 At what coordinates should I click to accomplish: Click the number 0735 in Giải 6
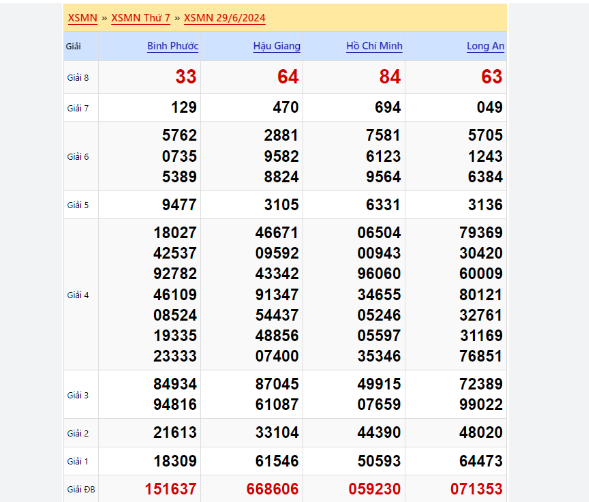point(180,156)
